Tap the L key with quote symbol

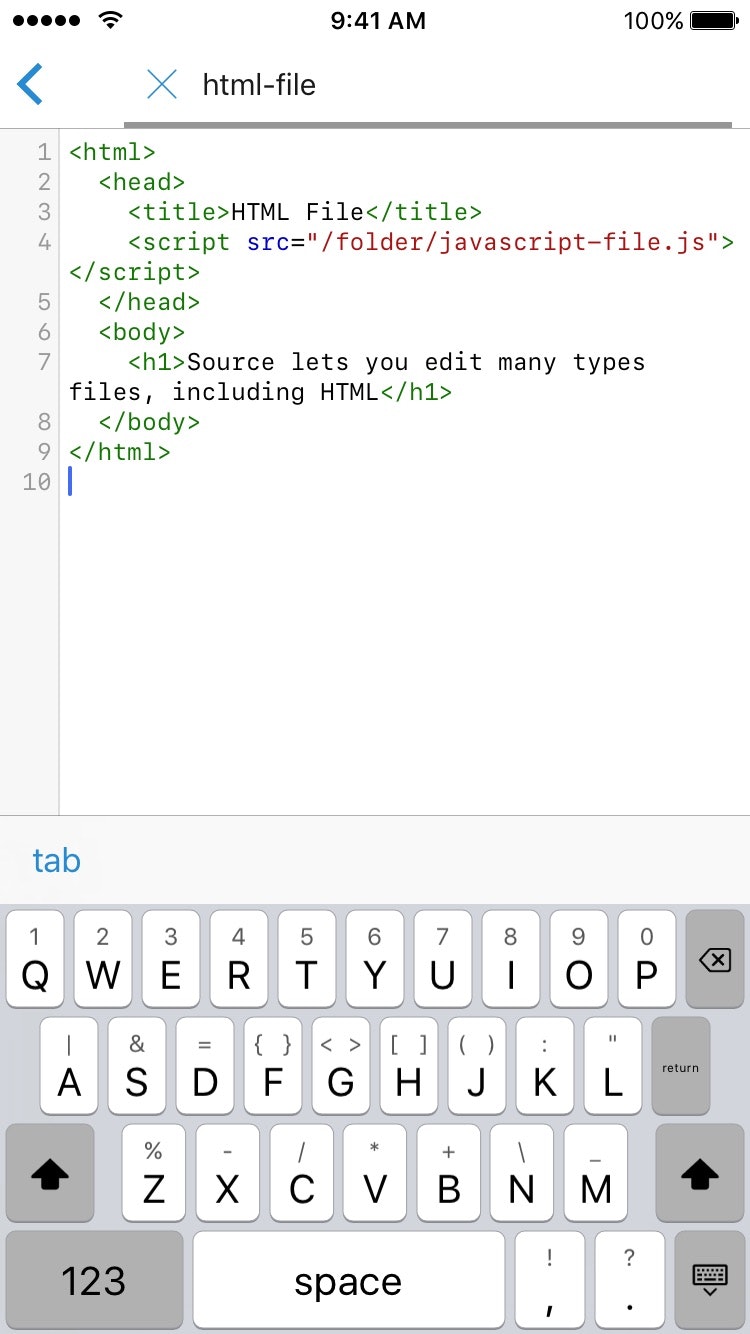[613, 1066]
